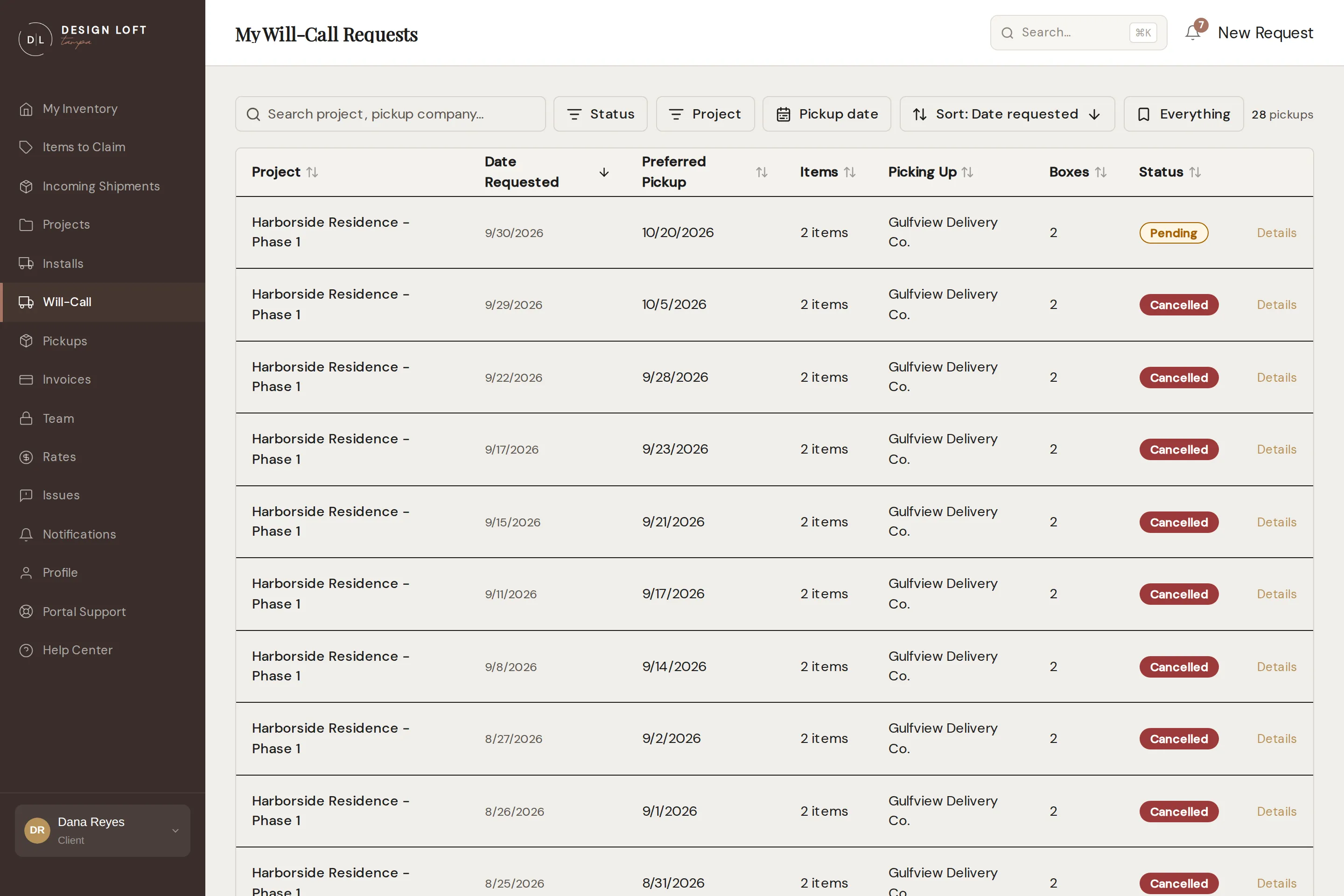The image size is (1344, 896).
Task: Open Details for request dated 9/8/2026
Action: [1276, 666]
